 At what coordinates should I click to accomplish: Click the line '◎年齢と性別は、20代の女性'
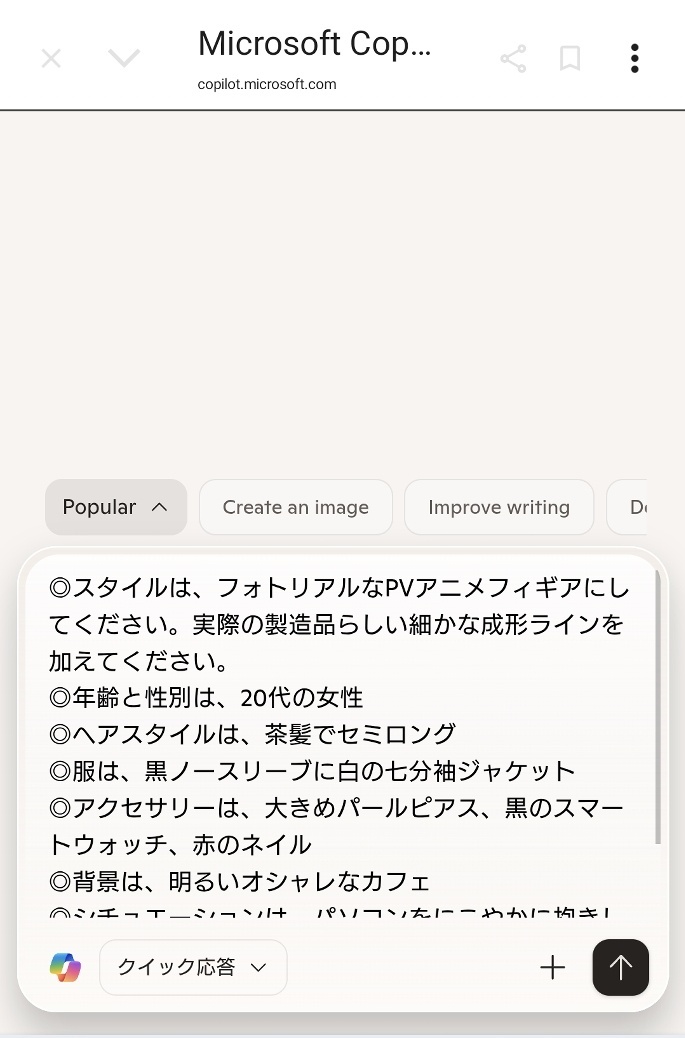pos(206,697)
